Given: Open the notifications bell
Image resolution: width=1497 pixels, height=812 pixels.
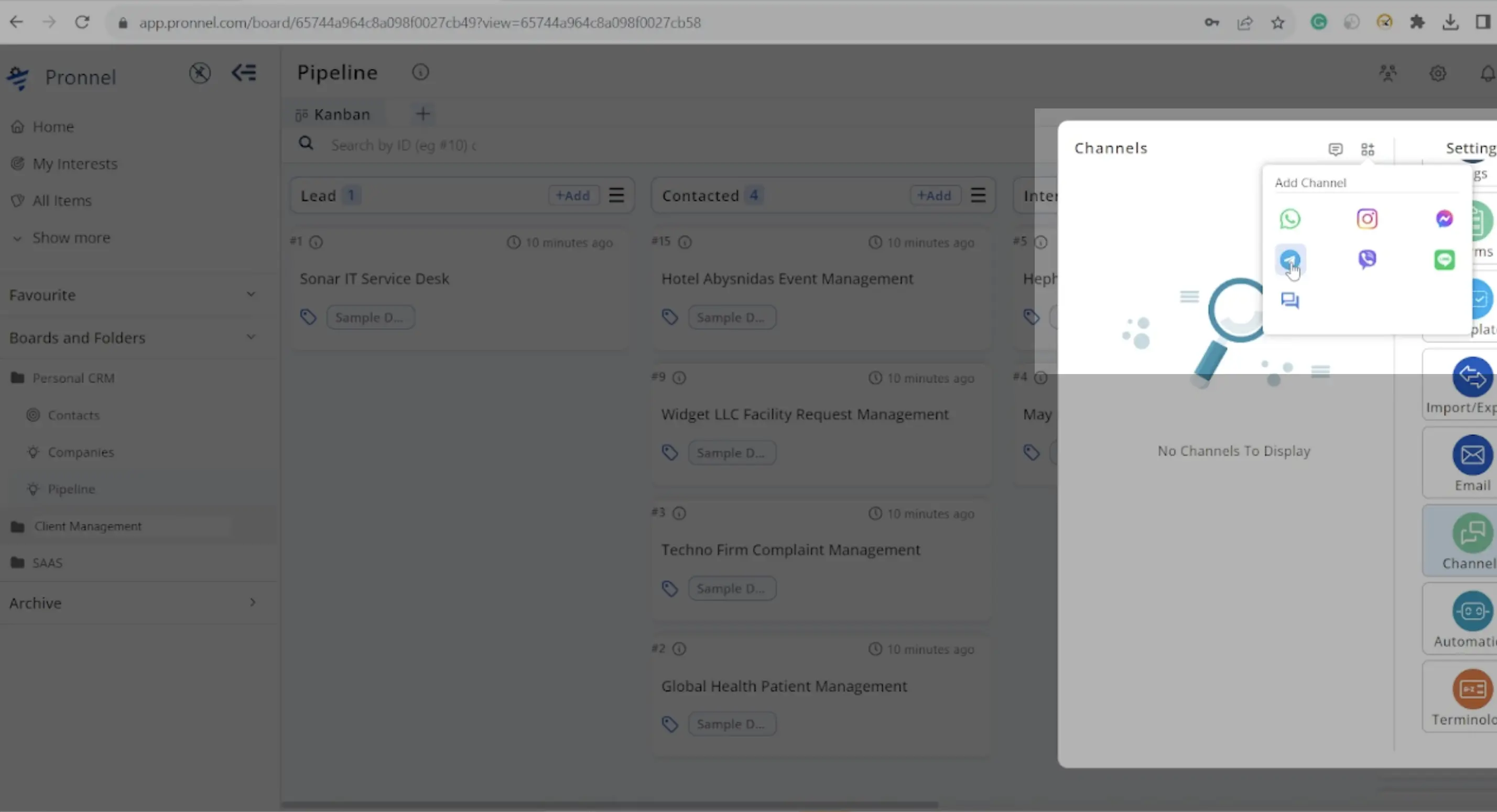Looking at the screenshot, I should pyautogui.click(x=1488, y=73).
